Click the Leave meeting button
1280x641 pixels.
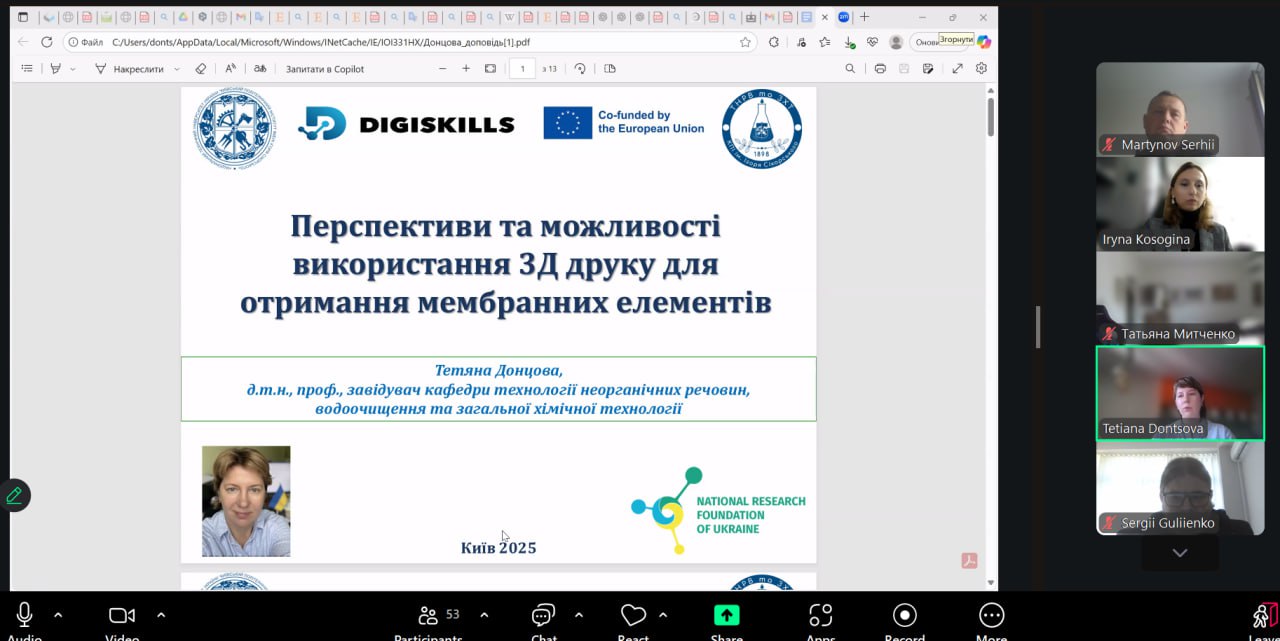[x=1265, y=617]
